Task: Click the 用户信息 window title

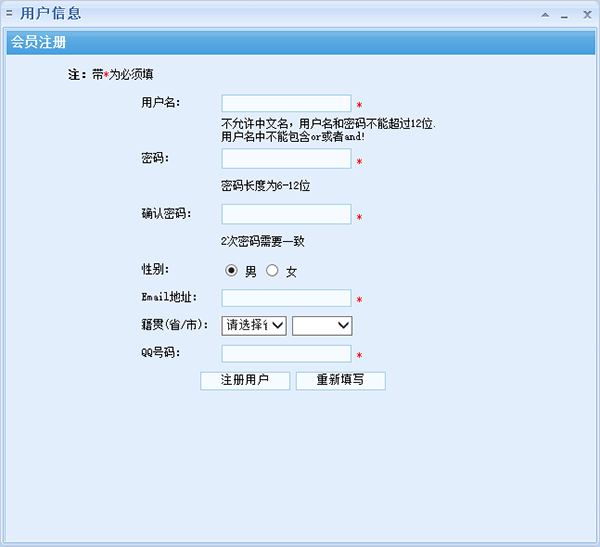Action: [50, 14]
